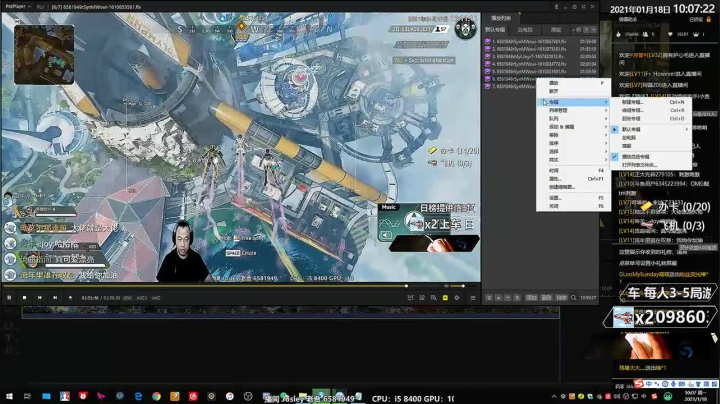Click the purple file icon of playlist item 6
The width and height of the screenshot is (720, 404).
coord(488,79)
